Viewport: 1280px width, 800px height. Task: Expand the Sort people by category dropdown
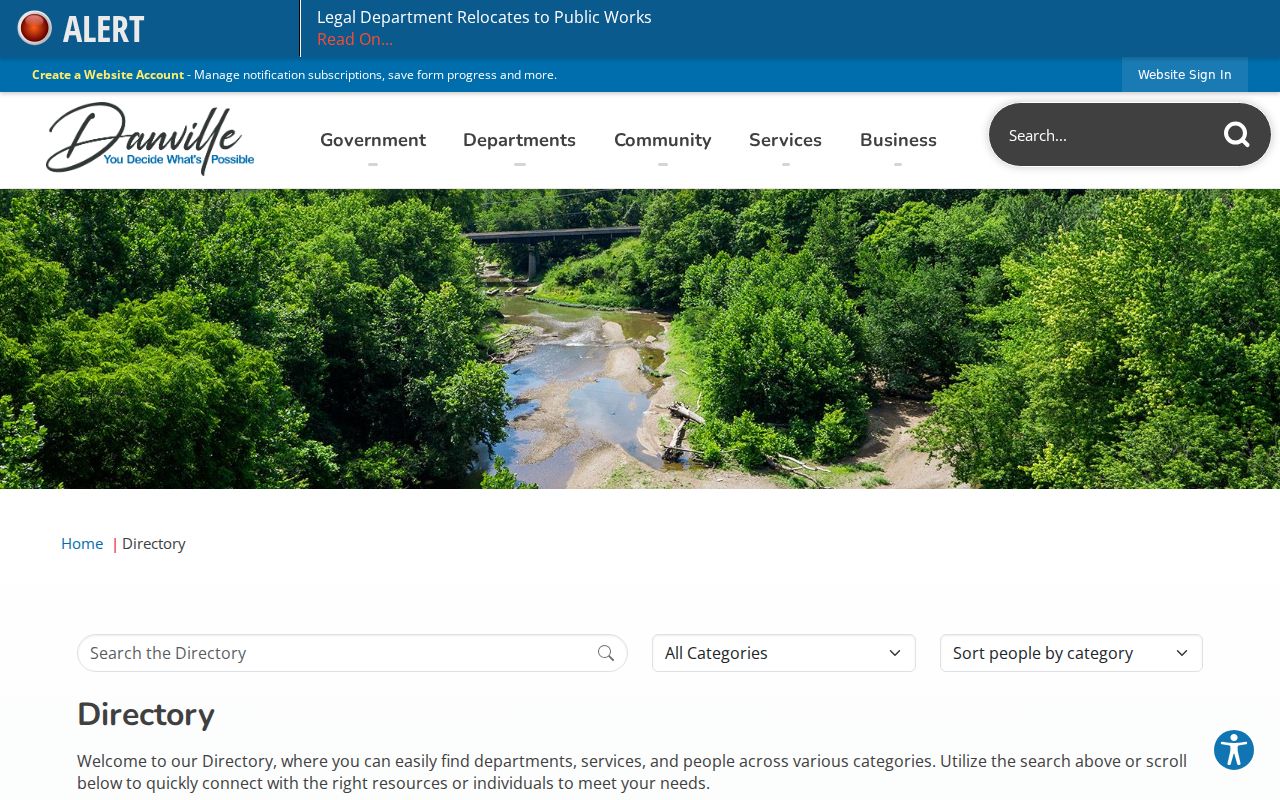click(x=1071, y=653)
